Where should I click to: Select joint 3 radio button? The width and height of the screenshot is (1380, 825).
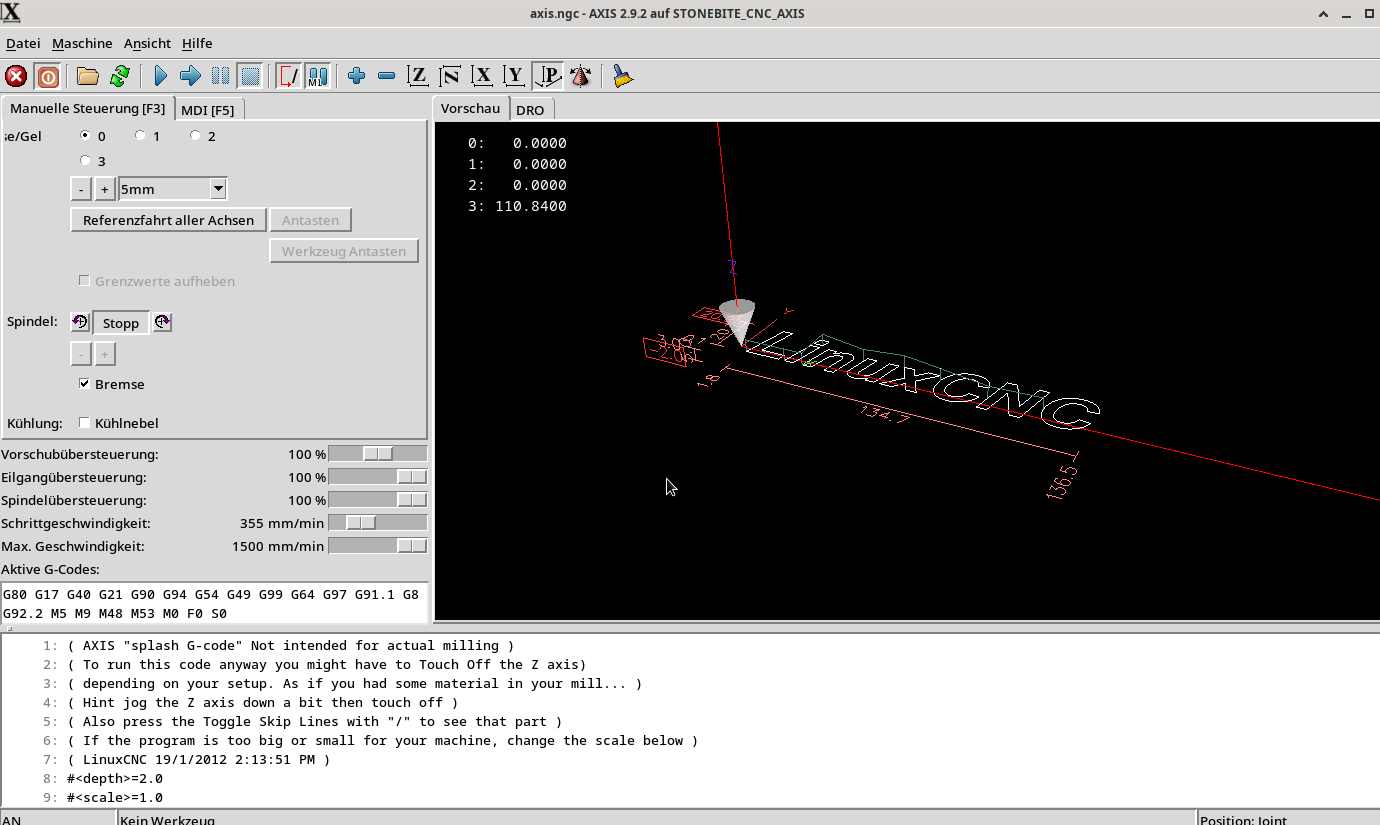pos(85,160)
